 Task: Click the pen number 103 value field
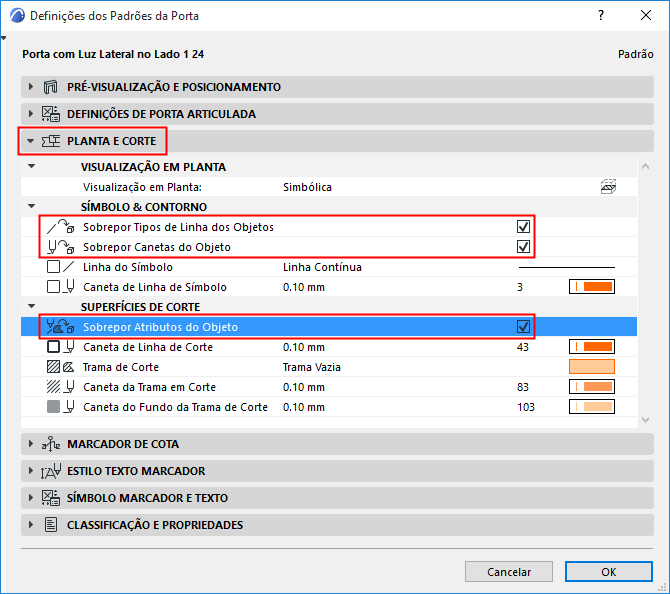coord(526,407)
